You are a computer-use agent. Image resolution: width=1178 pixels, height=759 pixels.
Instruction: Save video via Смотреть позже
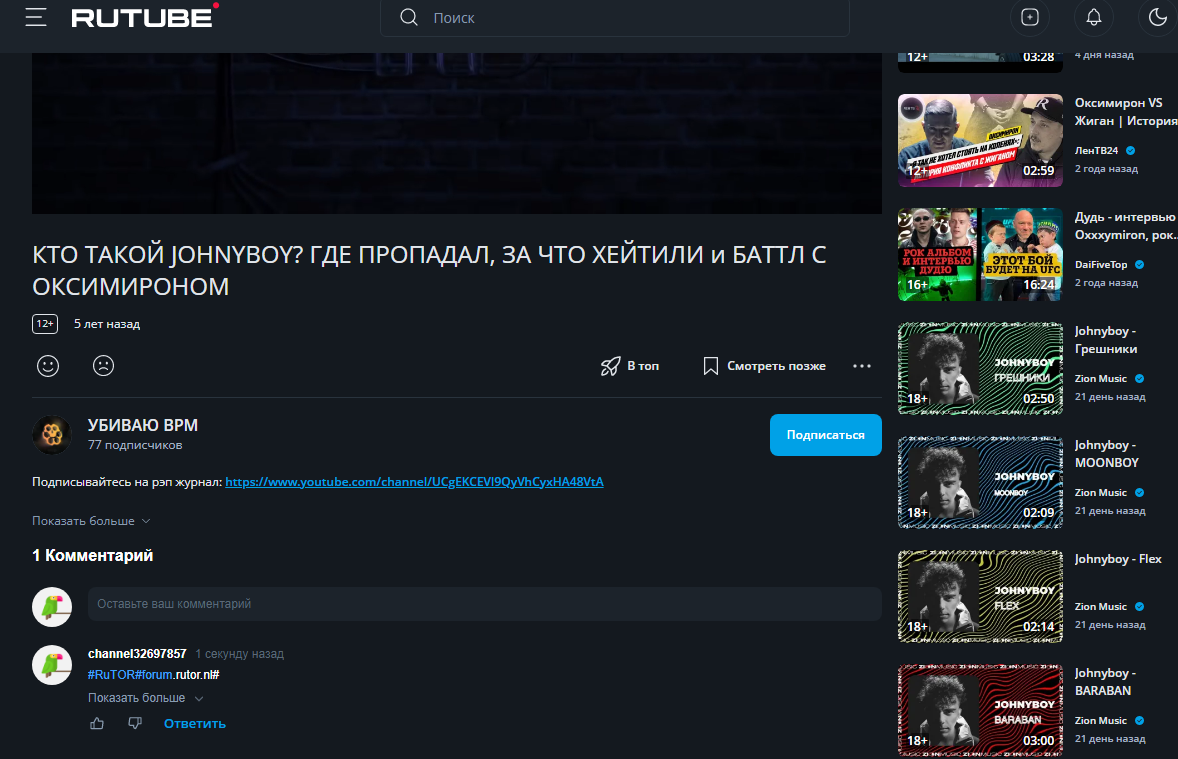(764, 366)
